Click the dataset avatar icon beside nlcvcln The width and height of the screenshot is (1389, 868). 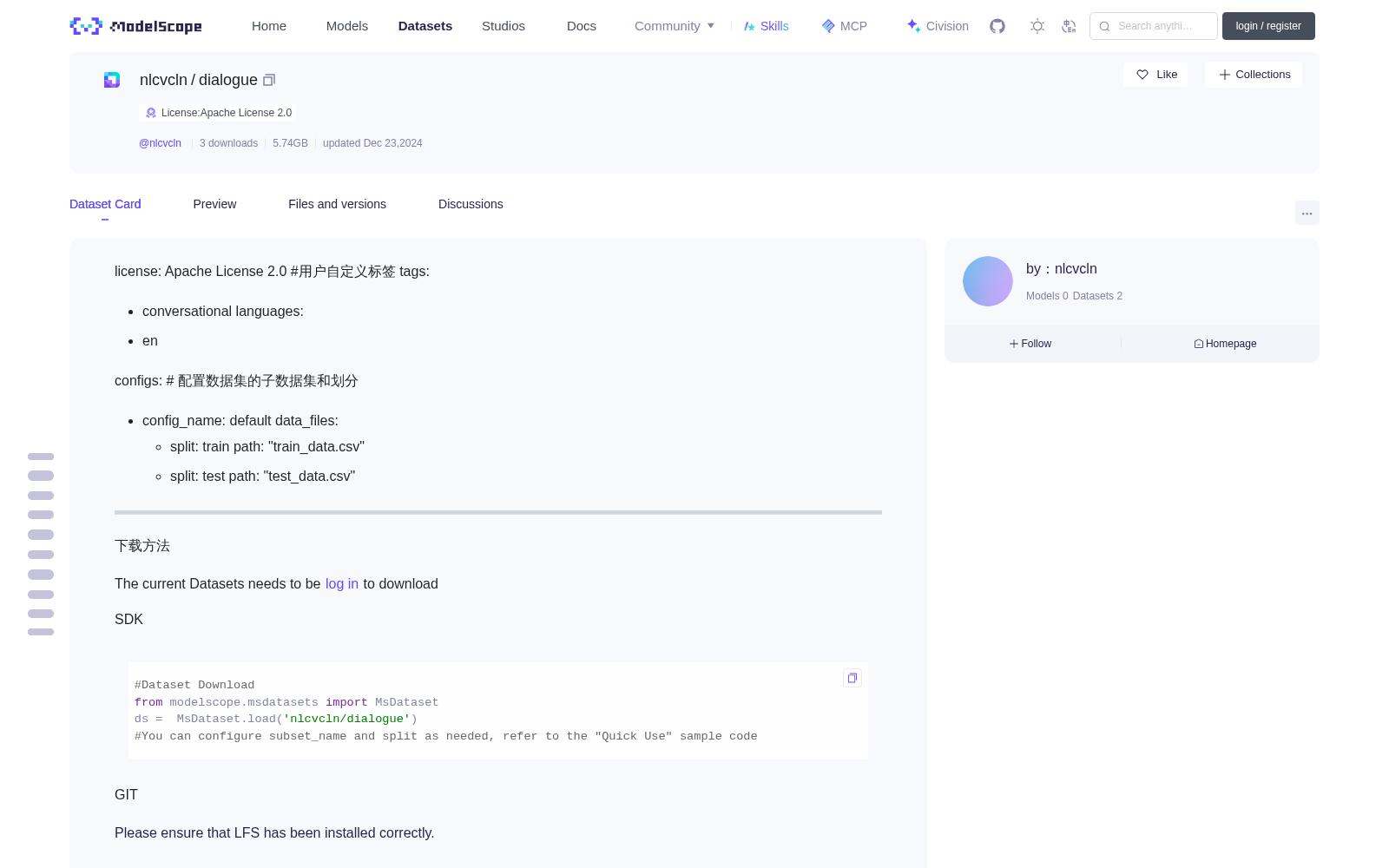(x=112, y=80)
